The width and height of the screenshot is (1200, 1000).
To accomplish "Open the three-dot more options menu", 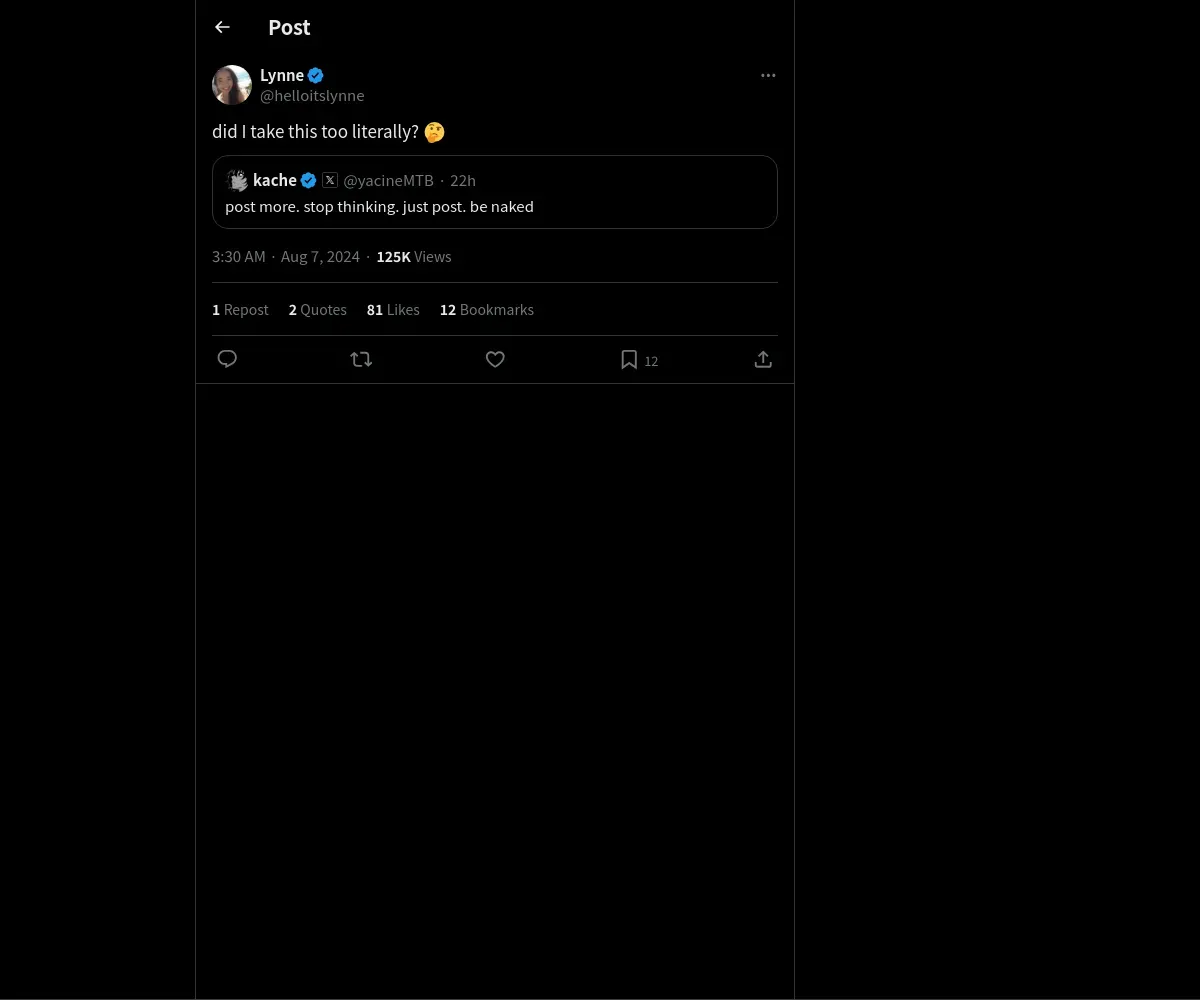I will (x=768, y=75).
